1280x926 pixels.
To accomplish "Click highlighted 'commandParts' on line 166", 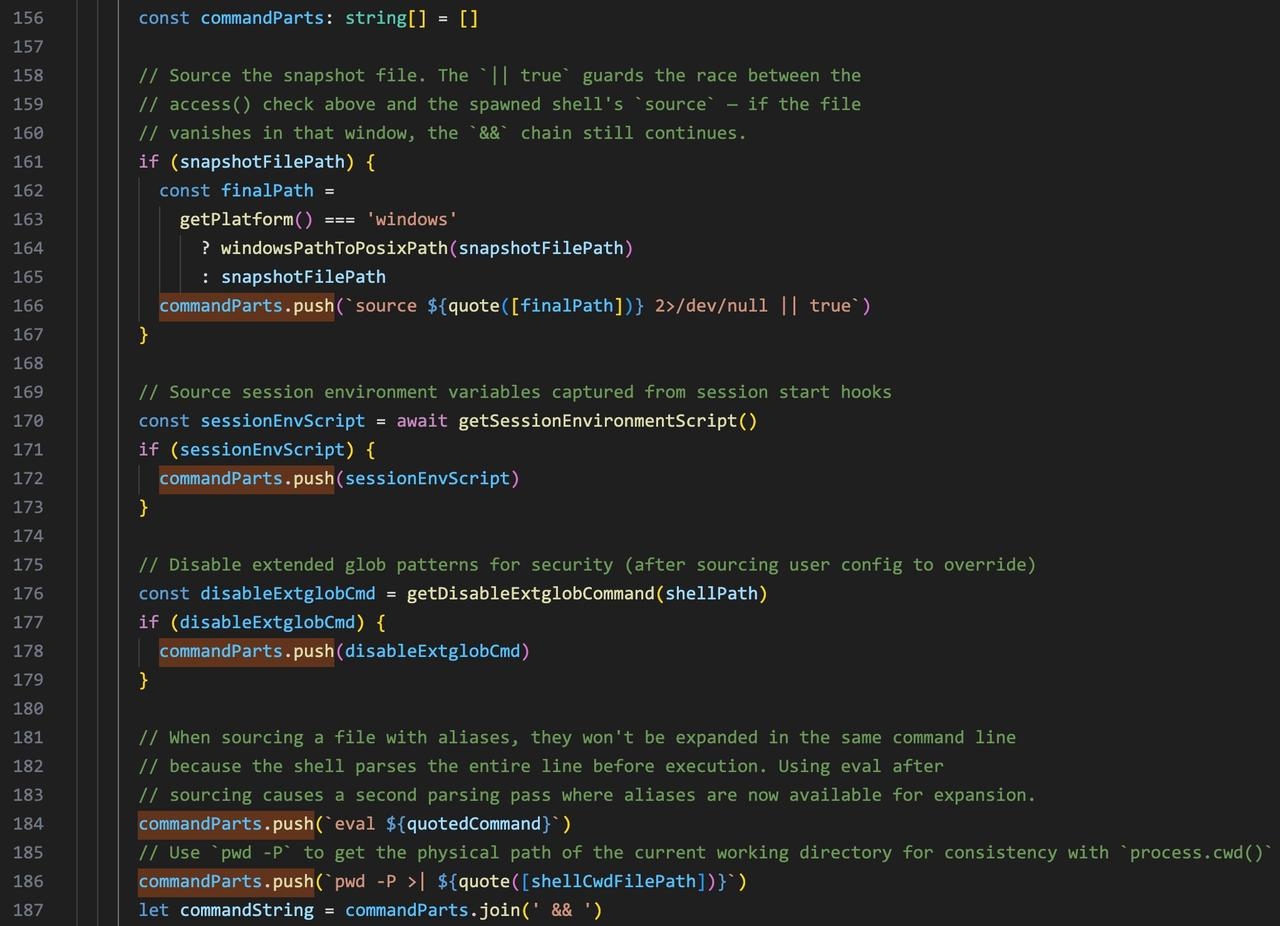I will tap(221, 306).
